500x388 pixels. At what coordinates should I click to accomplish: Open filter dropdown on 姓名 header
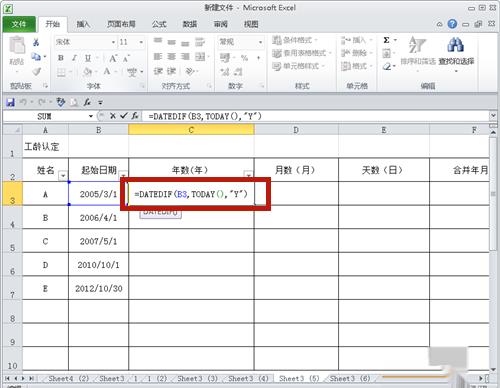[63, 175]
